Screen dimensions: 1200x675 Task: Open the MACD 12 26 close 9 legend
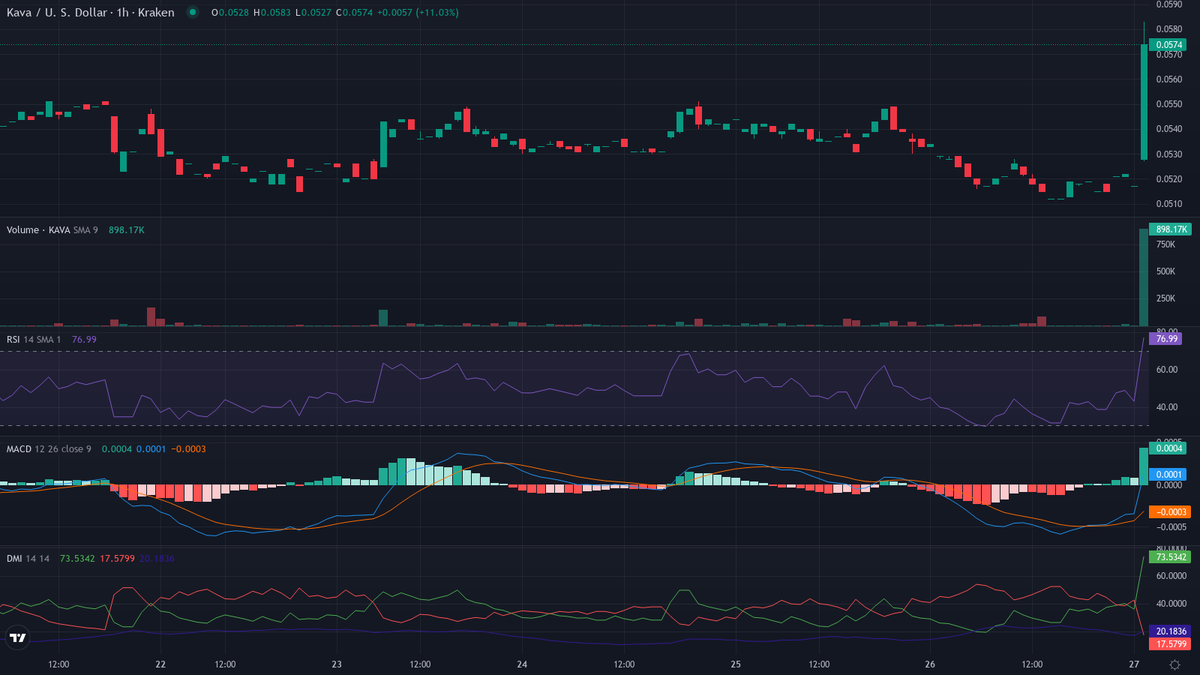pyautogui.click(x=49, y=449)
